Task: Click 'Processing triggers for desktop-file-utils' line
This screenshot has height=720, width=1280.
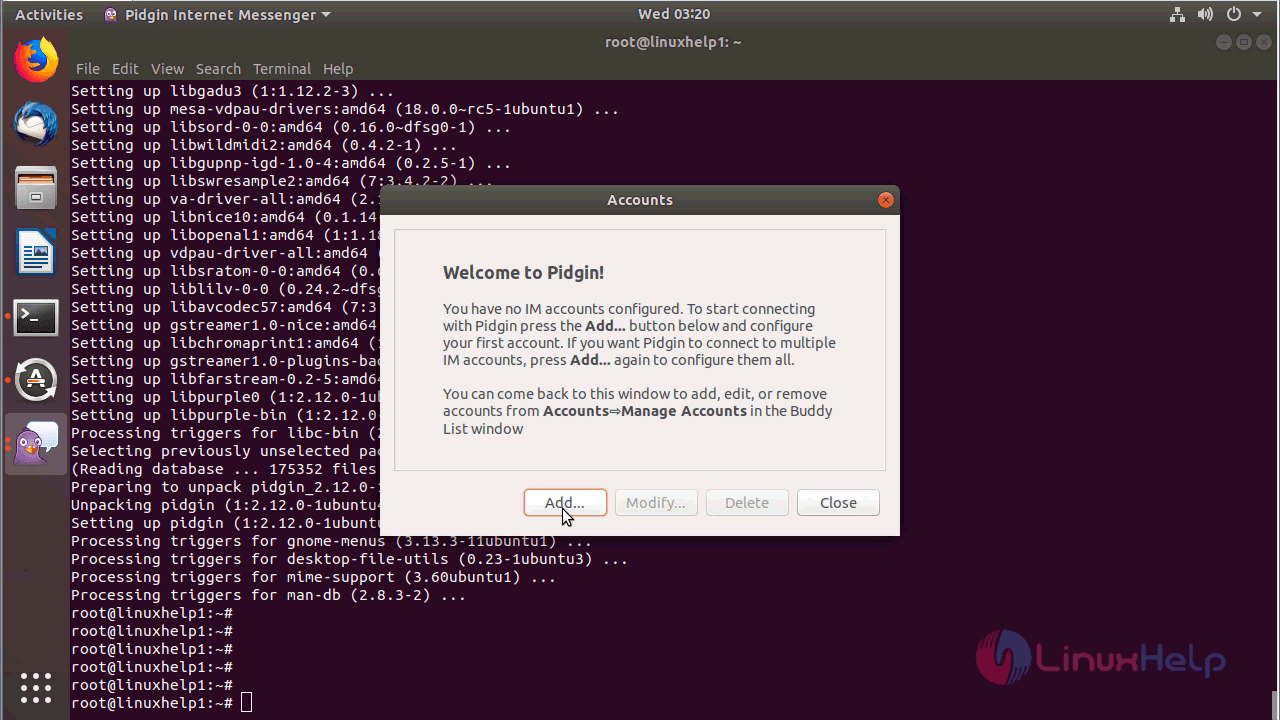Action: point(349,559)
